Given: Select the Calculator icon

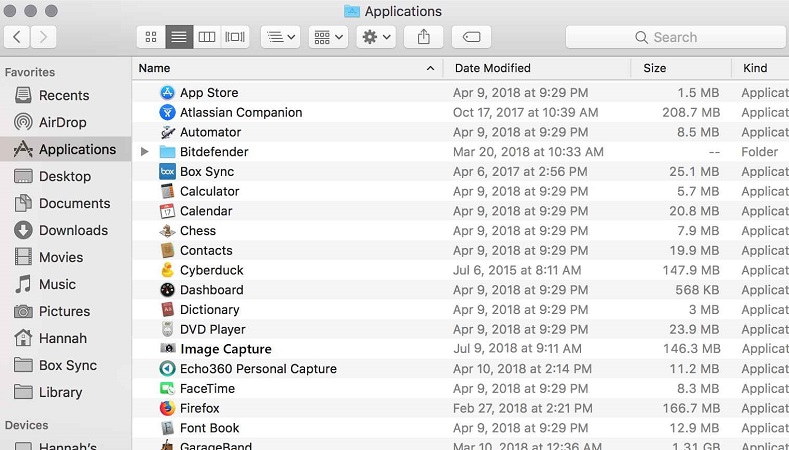Looking at the screenshot, I should pos(167,191).
